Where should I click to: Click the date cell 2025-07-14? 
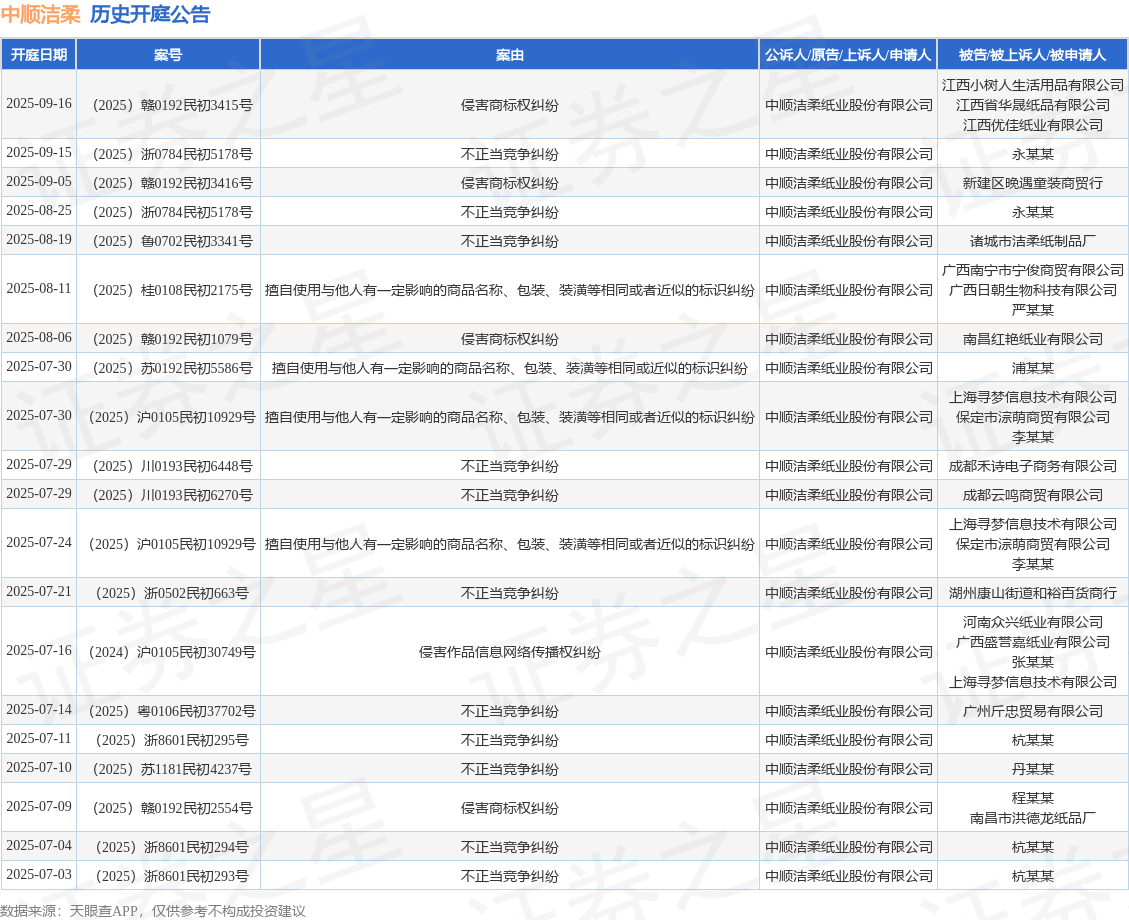pos(39,709)
